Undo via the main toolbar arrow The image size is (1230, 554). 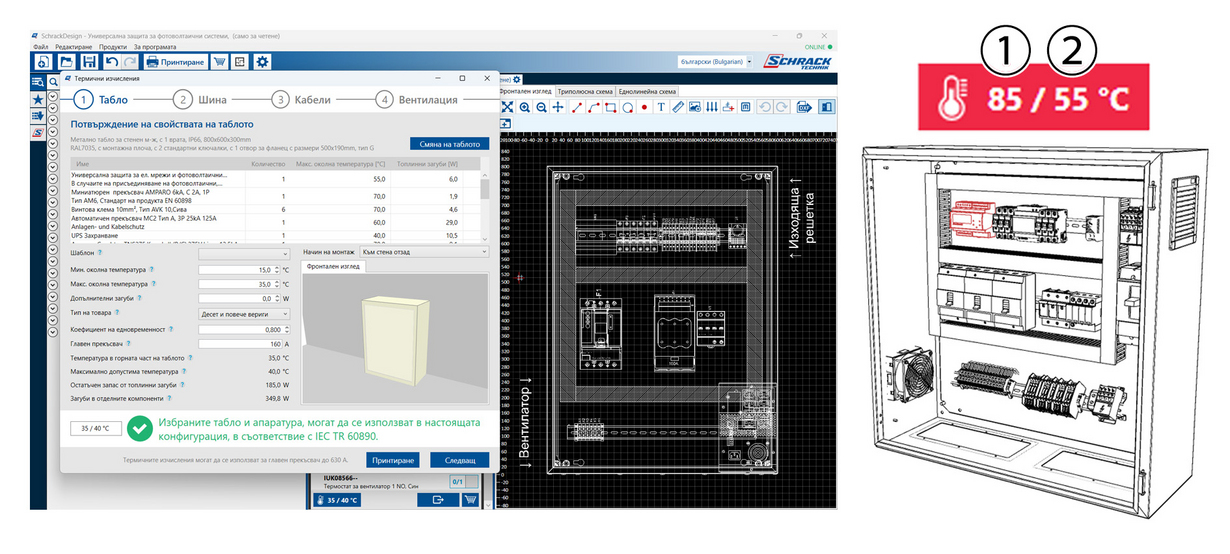[x=111, y=62]
